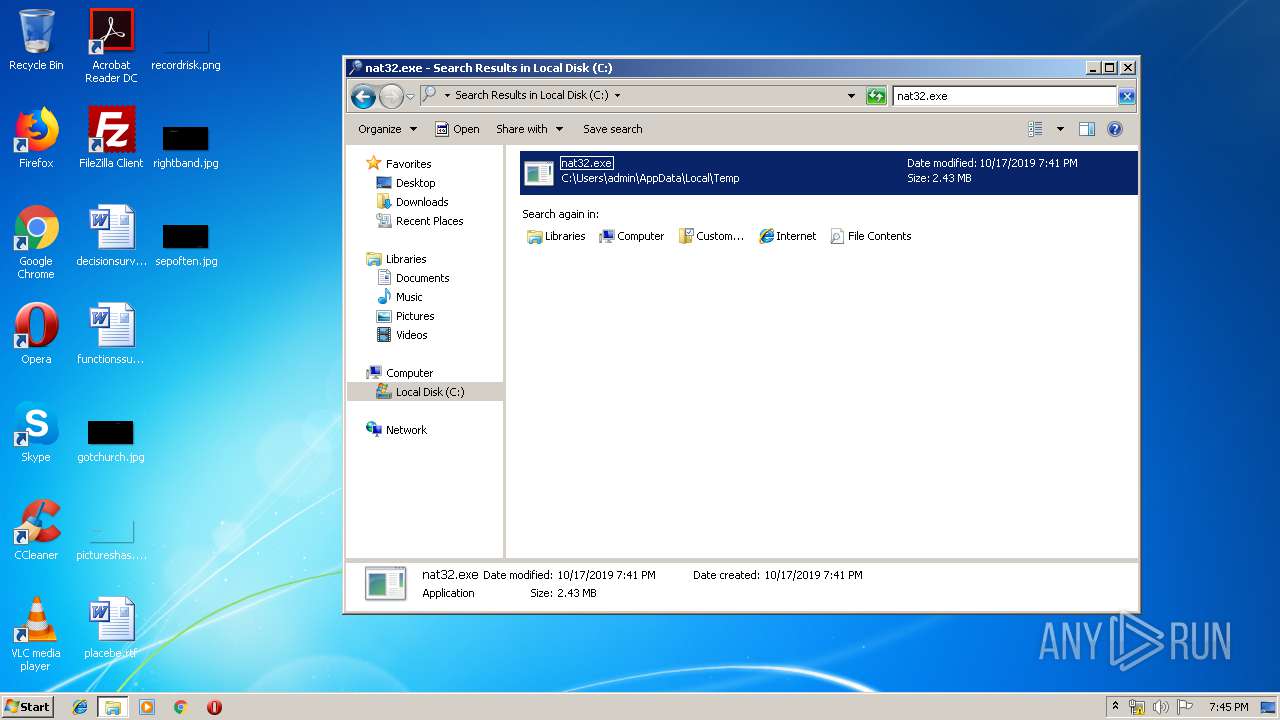Click the volume tray icon
Image resolution: width=1280 pixels, height=720 pixels.
point(1160,707)
